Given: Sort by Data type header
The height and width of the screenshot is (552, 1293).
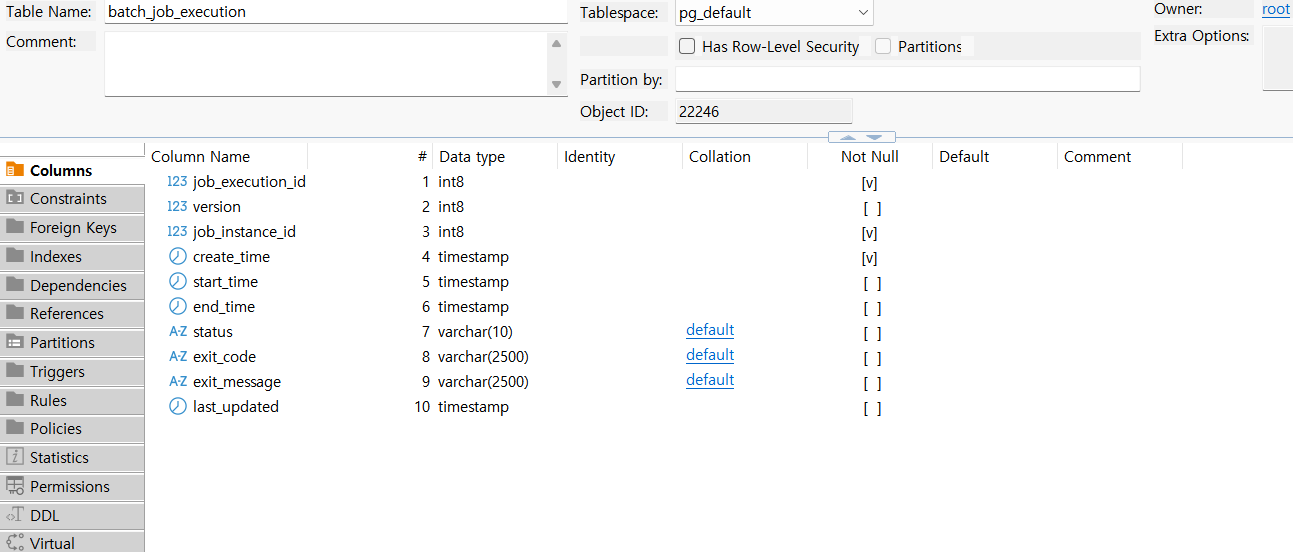Looking at the screenshot, I should [495, 157].
